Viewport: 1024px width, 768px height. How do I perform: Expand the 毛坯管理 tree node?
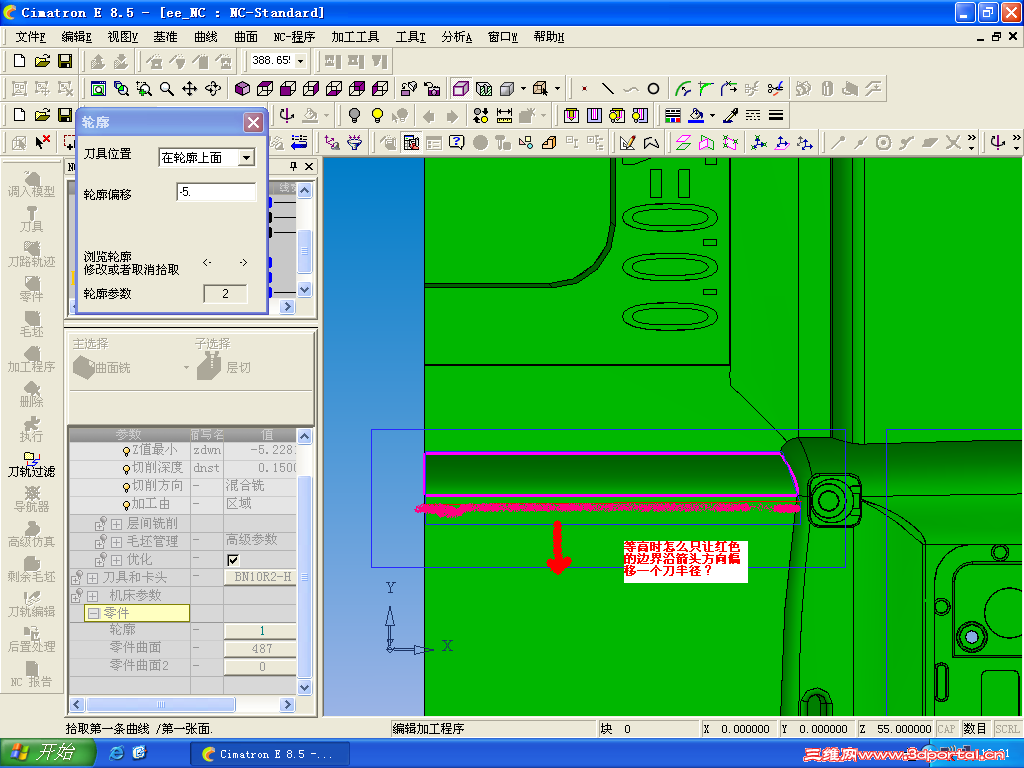tap(116, 541)
